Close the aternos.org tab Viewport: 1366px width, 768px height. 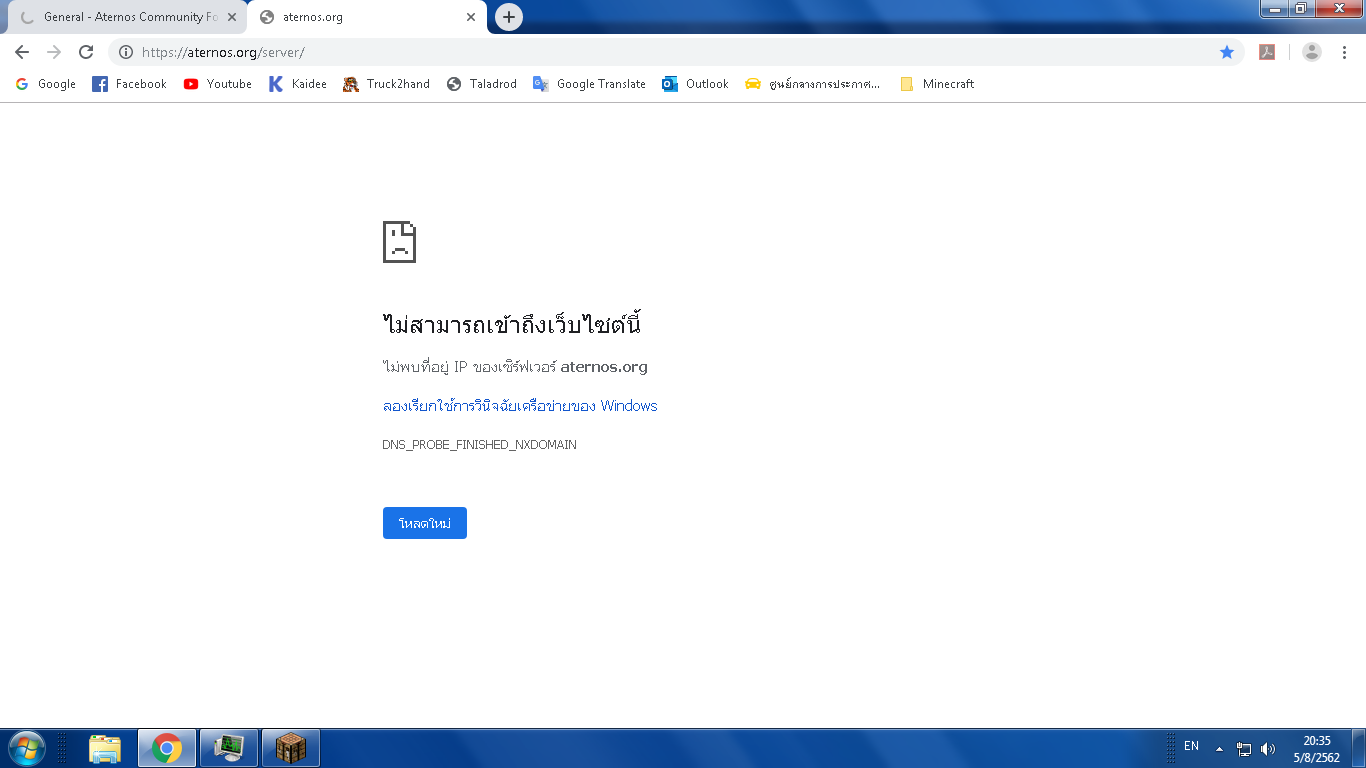pos(471,17)
